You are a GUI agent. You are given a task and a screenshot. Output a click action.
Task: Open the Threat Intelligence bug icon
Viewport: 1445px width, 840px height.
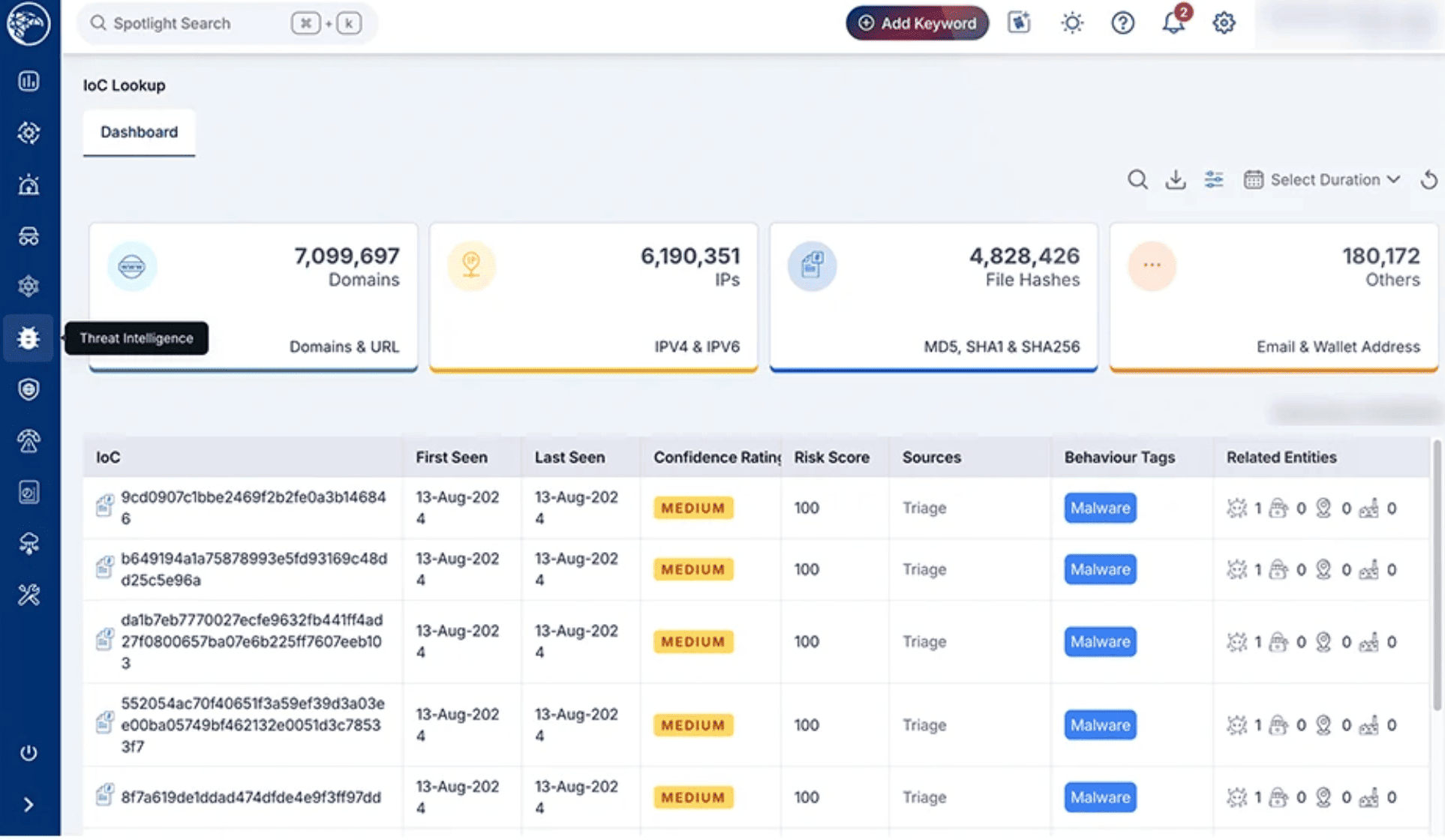tap(29, 338)
